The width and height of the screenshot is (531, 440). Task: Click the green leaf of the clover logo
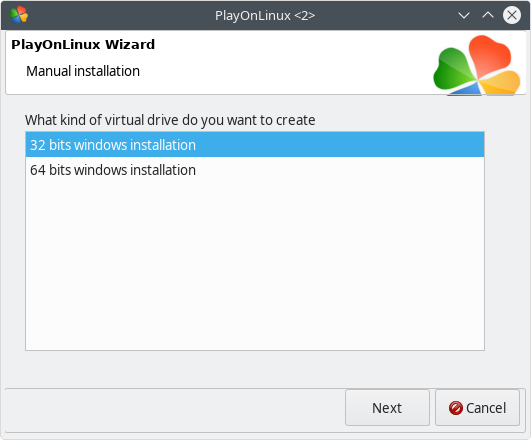click(x=452, y=69)
